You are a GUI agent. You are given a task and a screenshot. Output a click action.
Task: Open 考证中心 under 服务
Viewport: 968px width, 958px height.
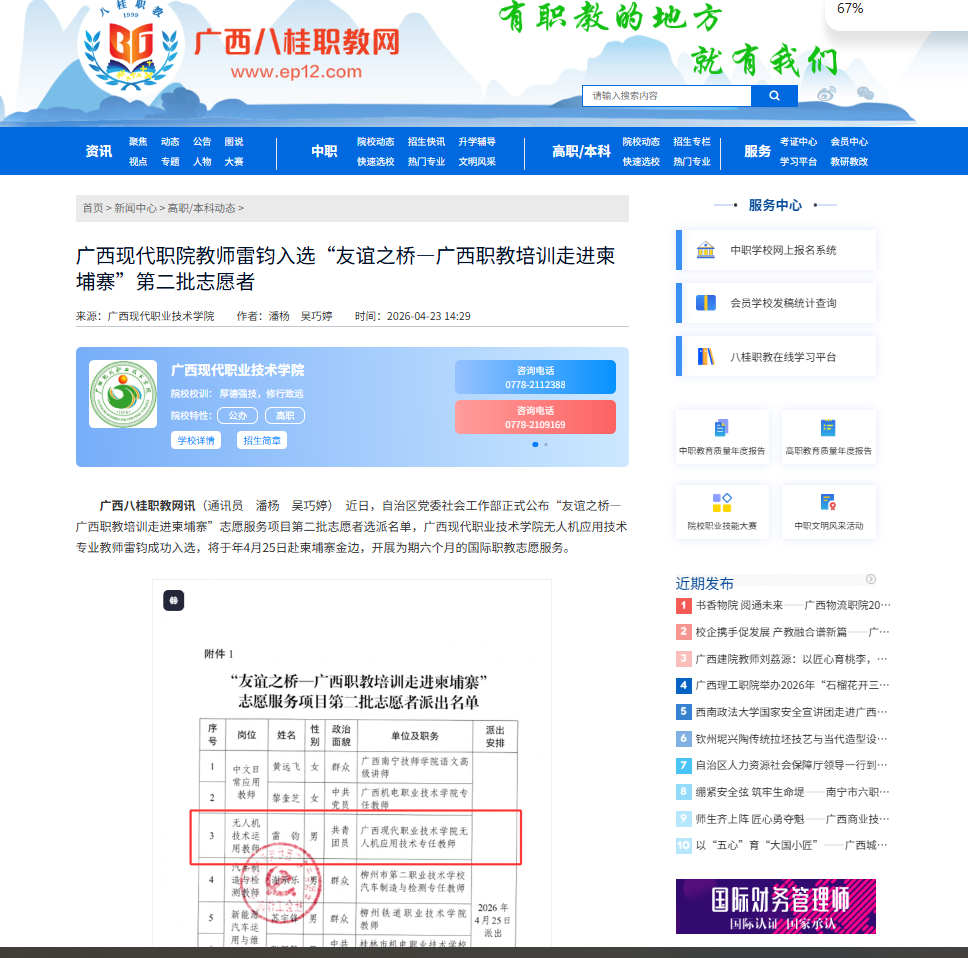(x=798, y=141)
